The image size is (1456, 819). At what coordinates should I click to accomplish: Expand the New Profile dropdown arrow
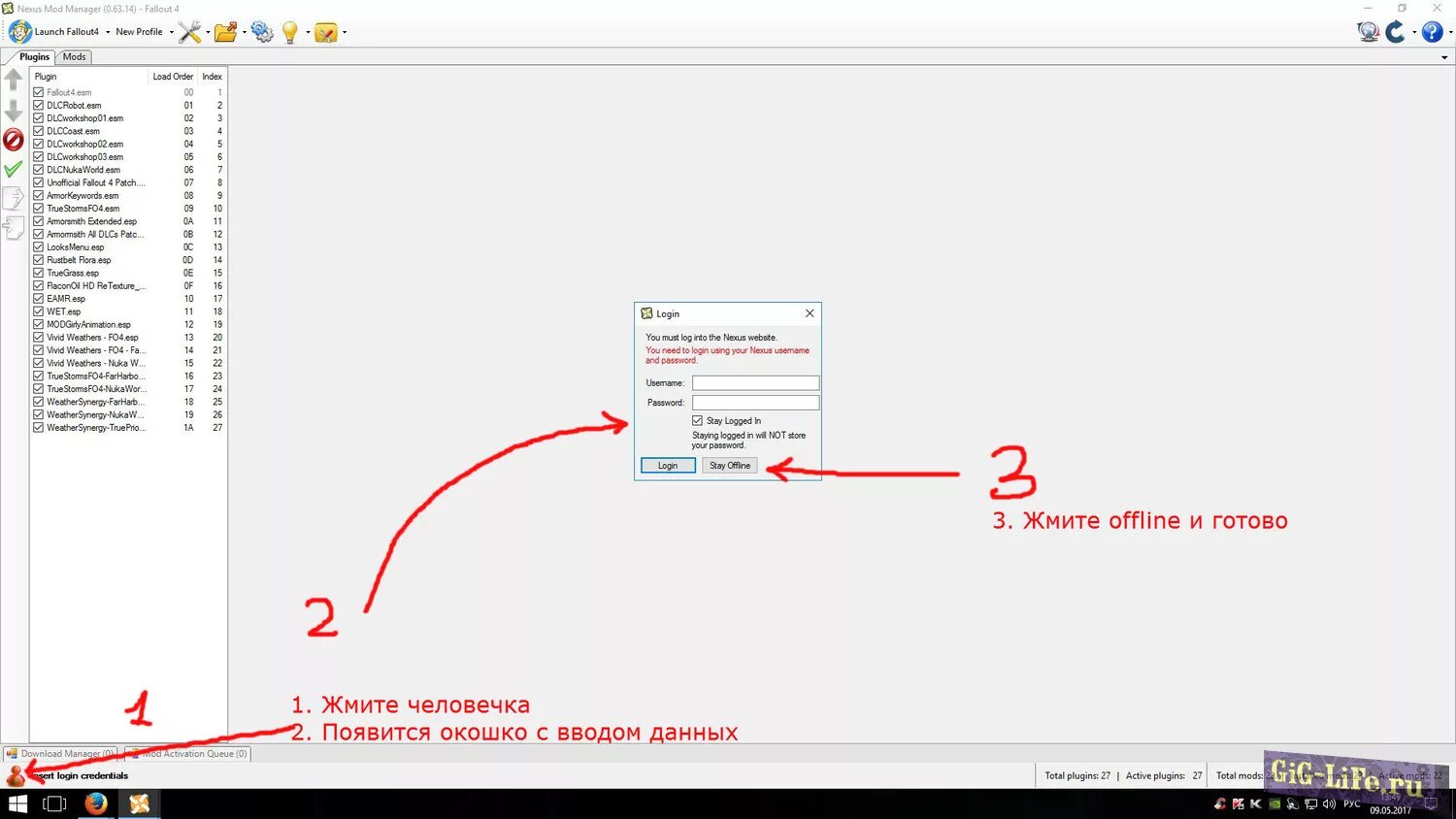click(172, 32)
